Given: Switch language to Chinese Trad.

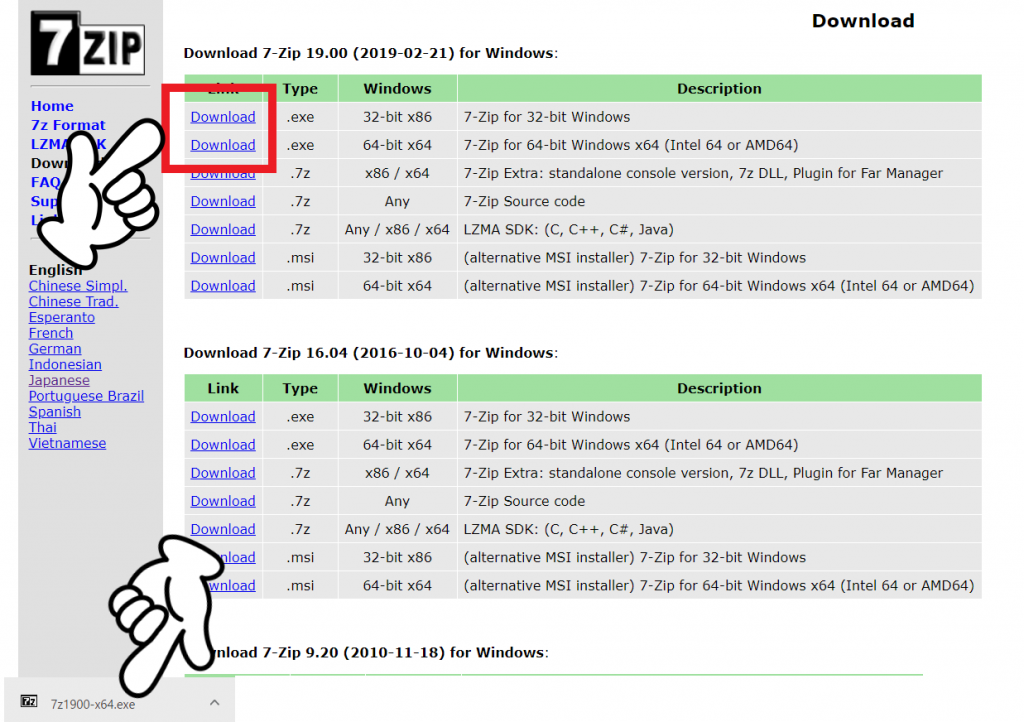Looking at the screenshot, I should (x=73, y=302).
